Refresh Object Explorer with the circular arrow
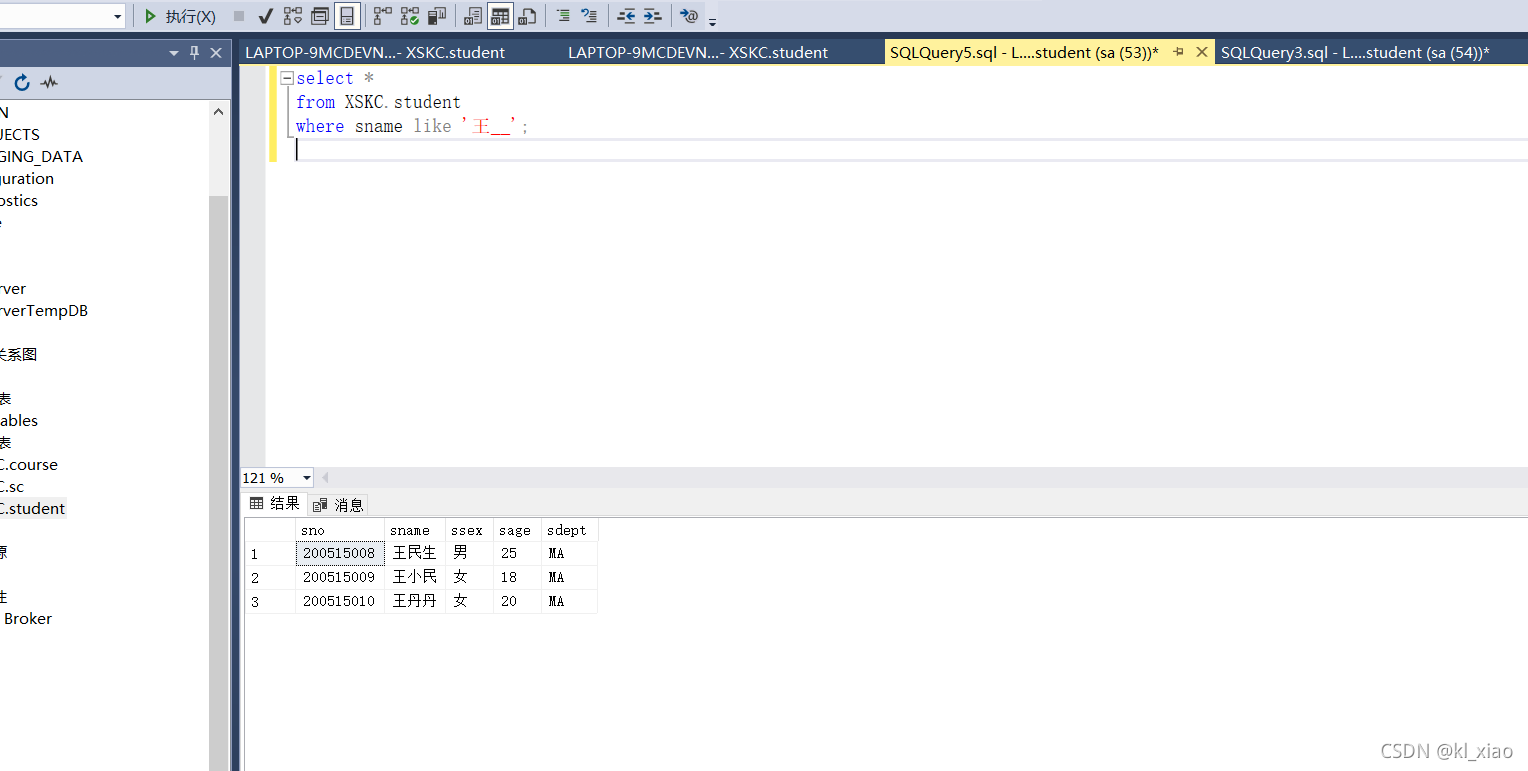 (x=22, y=83)
